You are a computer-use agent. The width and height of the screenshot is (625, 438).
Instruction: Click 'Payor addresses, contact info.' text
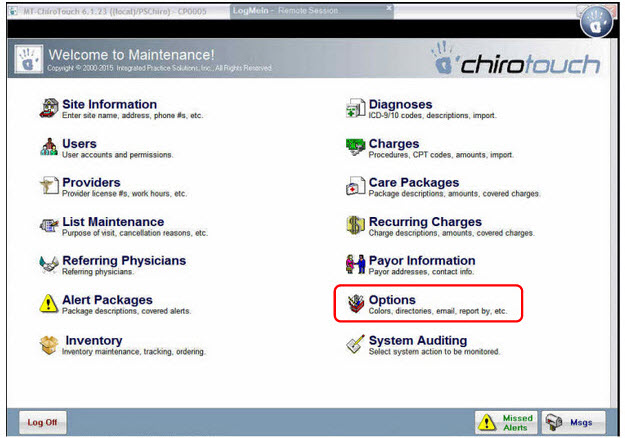click(421, 272)
